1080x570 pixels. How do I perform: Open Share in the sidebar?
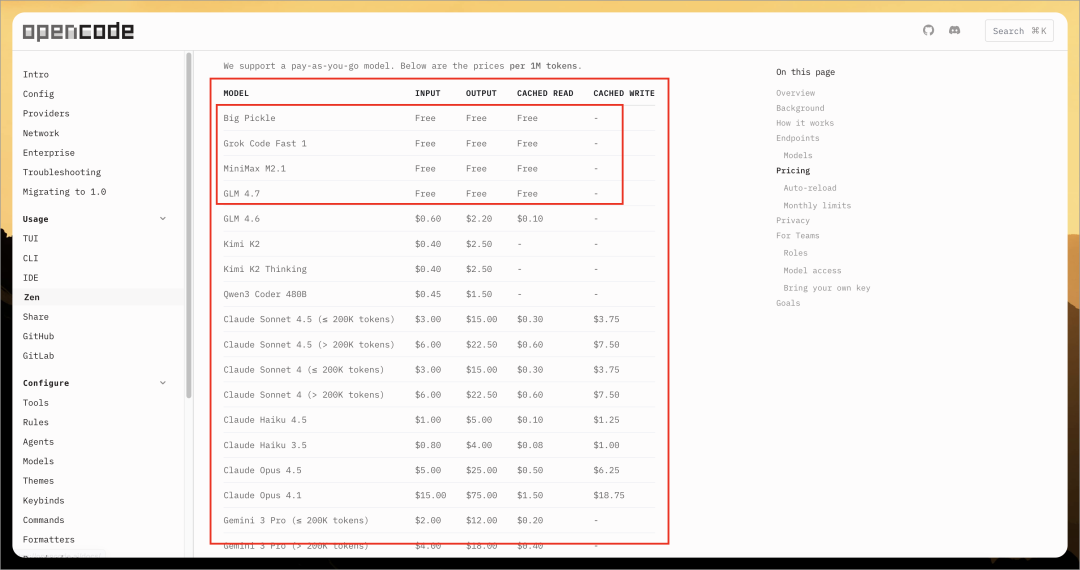pyautogui.click(x=36, y=317)
